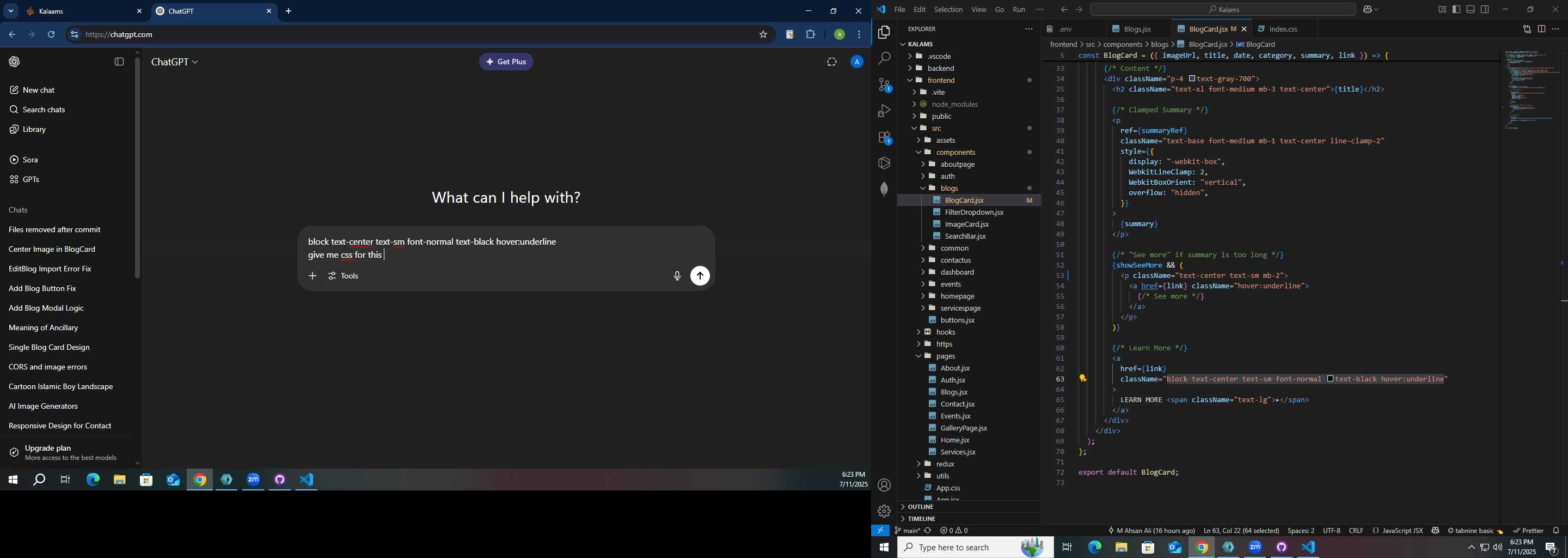This screenshot has width=1568, height=558.
Task: Click the Chrome address bar URL
Action: pyautogui.click(x=119, y=35)
